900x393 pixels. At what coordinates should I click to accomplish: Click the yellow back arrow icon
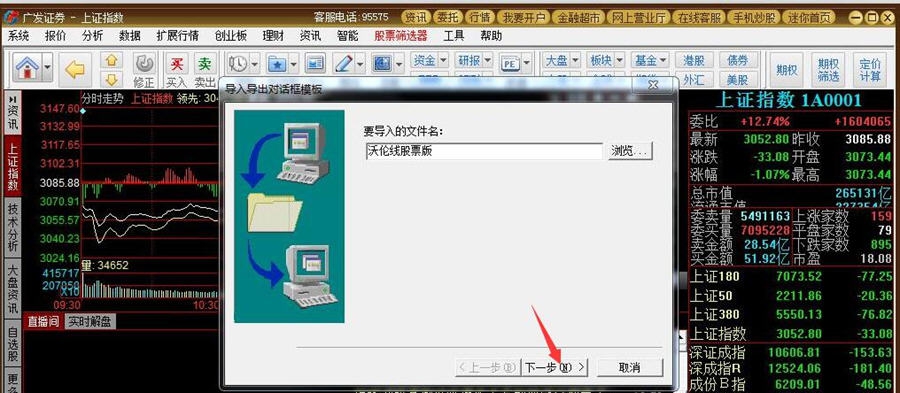point(75,69)
